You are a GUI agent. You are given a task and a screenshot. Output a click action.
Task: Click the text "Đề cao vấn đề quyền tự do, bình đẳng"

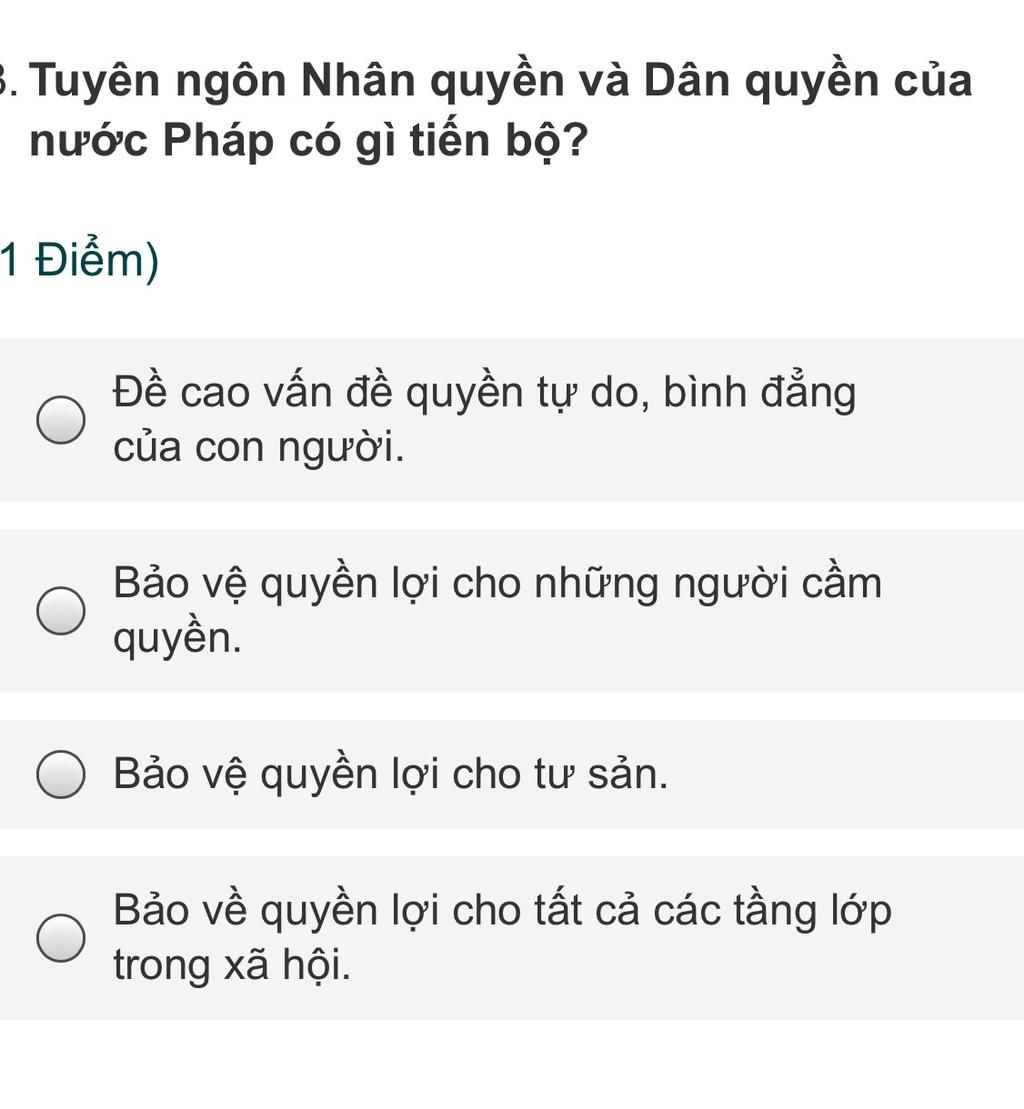click(484, 392)
